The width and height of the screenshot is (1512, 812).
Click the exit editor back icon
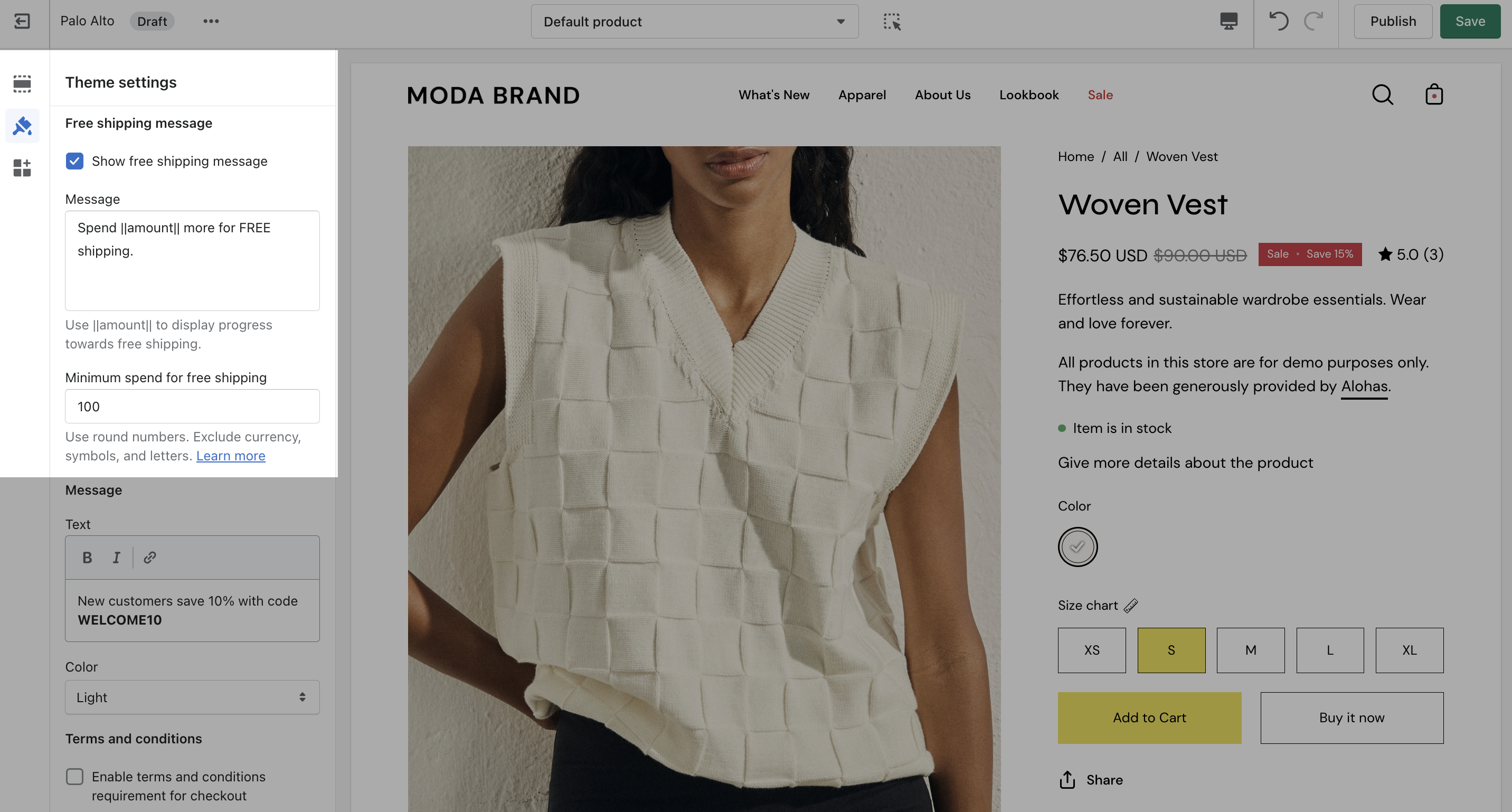[x=22, y=21]
